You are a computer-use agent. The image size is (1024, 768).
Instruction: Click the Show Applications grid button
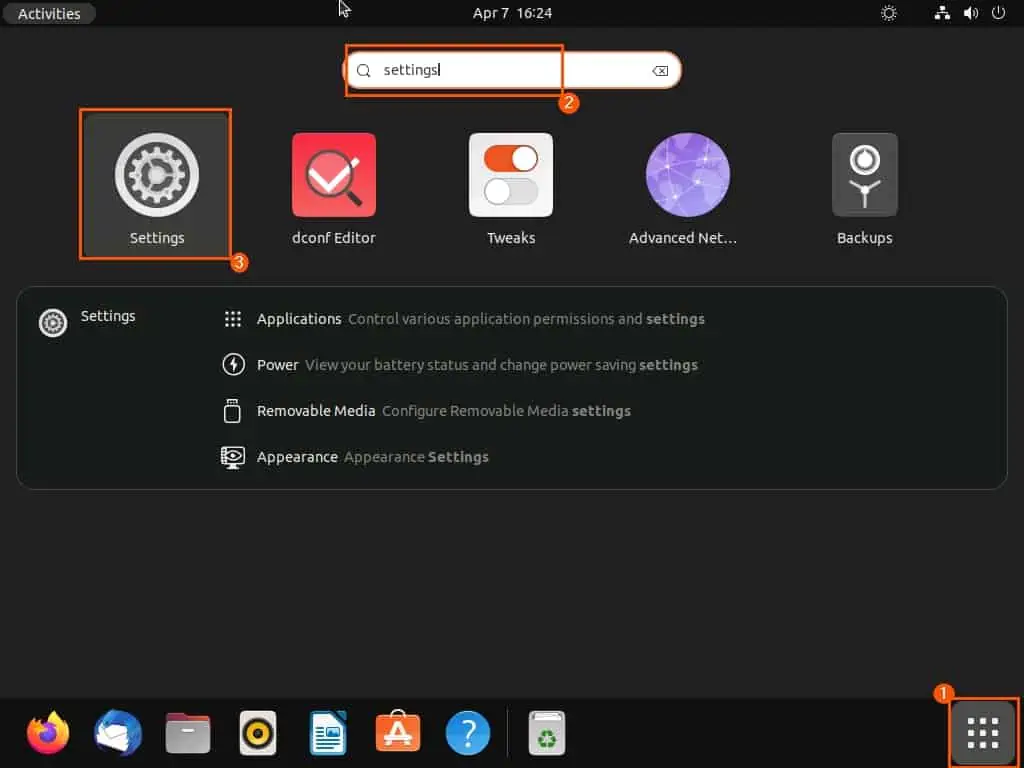[x=982, y=733]
